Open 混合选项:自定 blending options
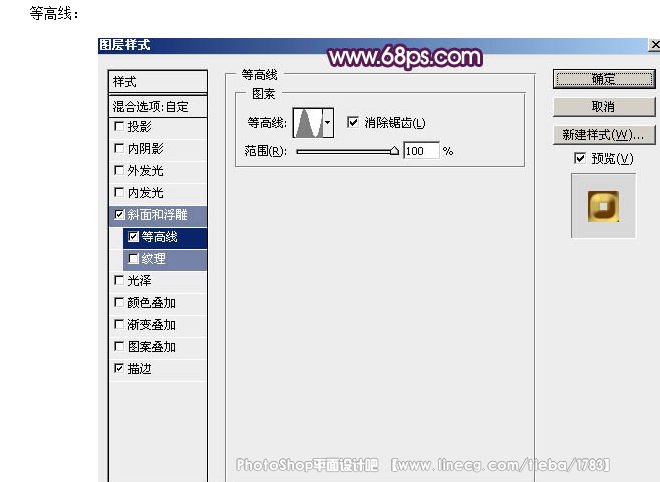The image size is (660, 482). coord(158,107)
